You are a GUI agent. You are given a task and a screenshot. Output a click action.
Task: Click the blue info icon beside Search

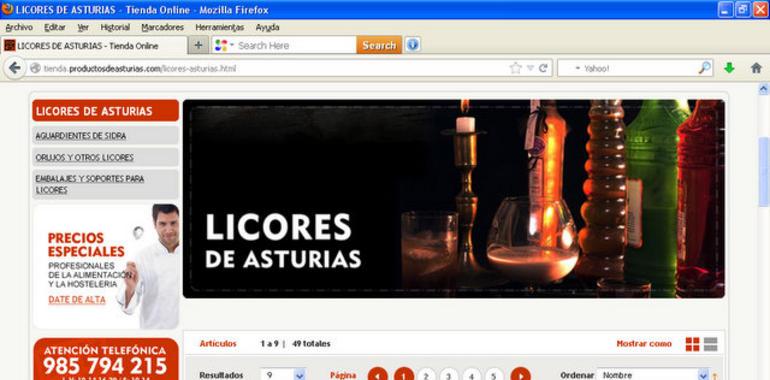click(412, 45)
